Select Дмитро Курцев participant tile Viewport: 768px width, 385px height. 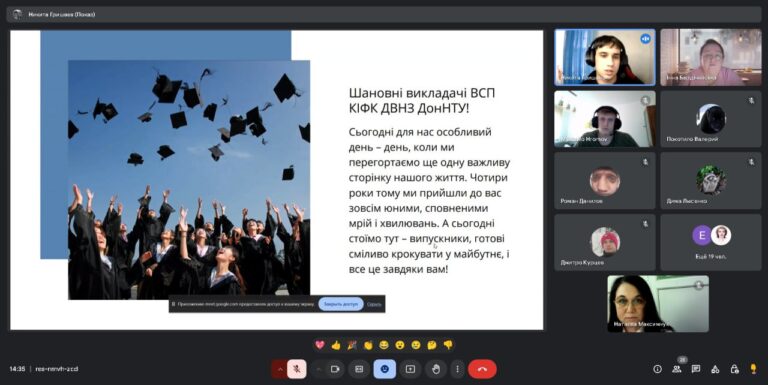[605, 242]
